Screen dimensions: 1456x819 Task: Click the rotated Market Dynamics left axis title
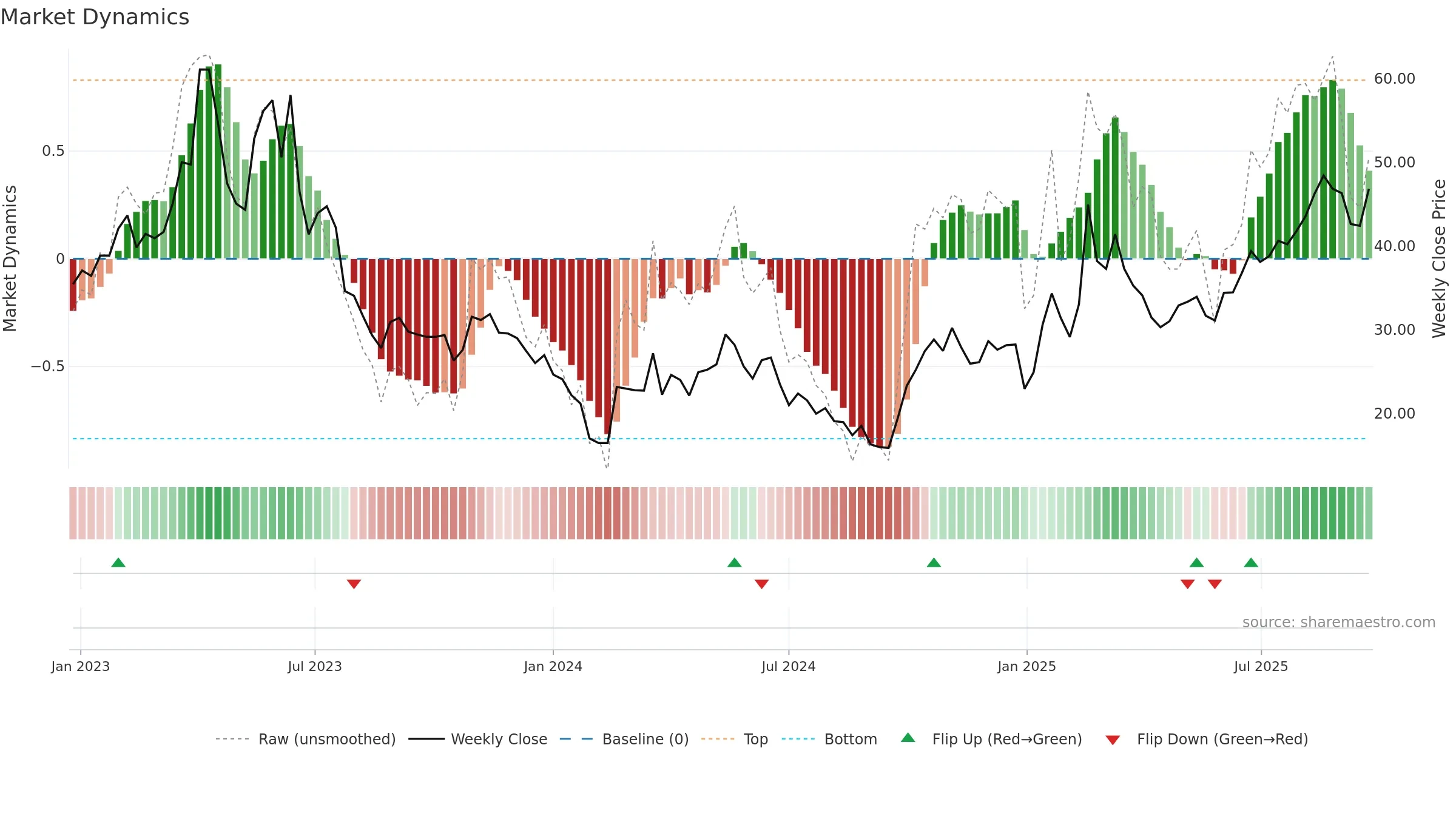(x=10, y=258)
